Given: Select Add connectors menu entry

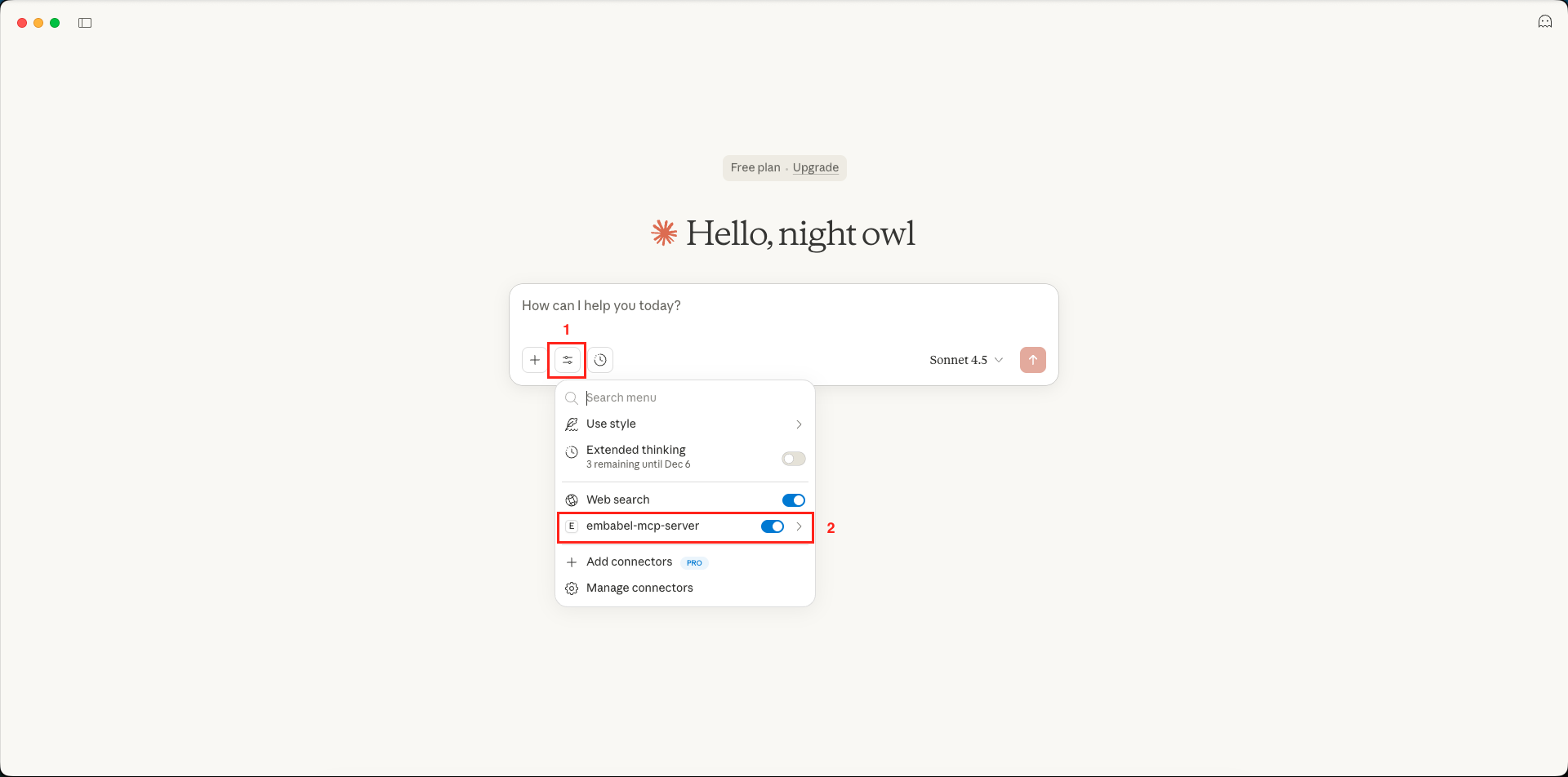Looking at the screenshot, I should coord(629,562).
